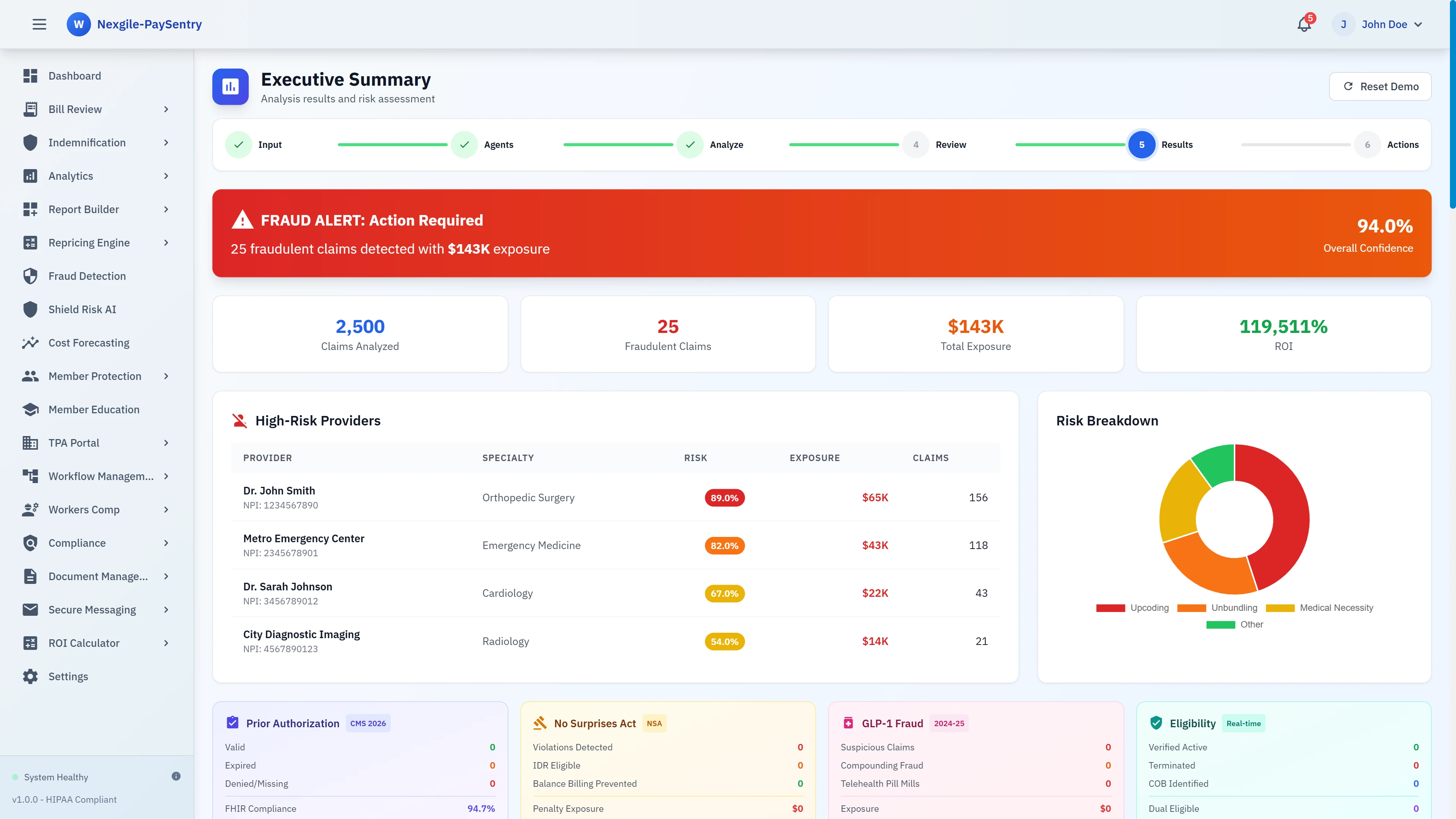Click the Member Education graduation cap icon
1456x819 pixels.
[30, 409]
